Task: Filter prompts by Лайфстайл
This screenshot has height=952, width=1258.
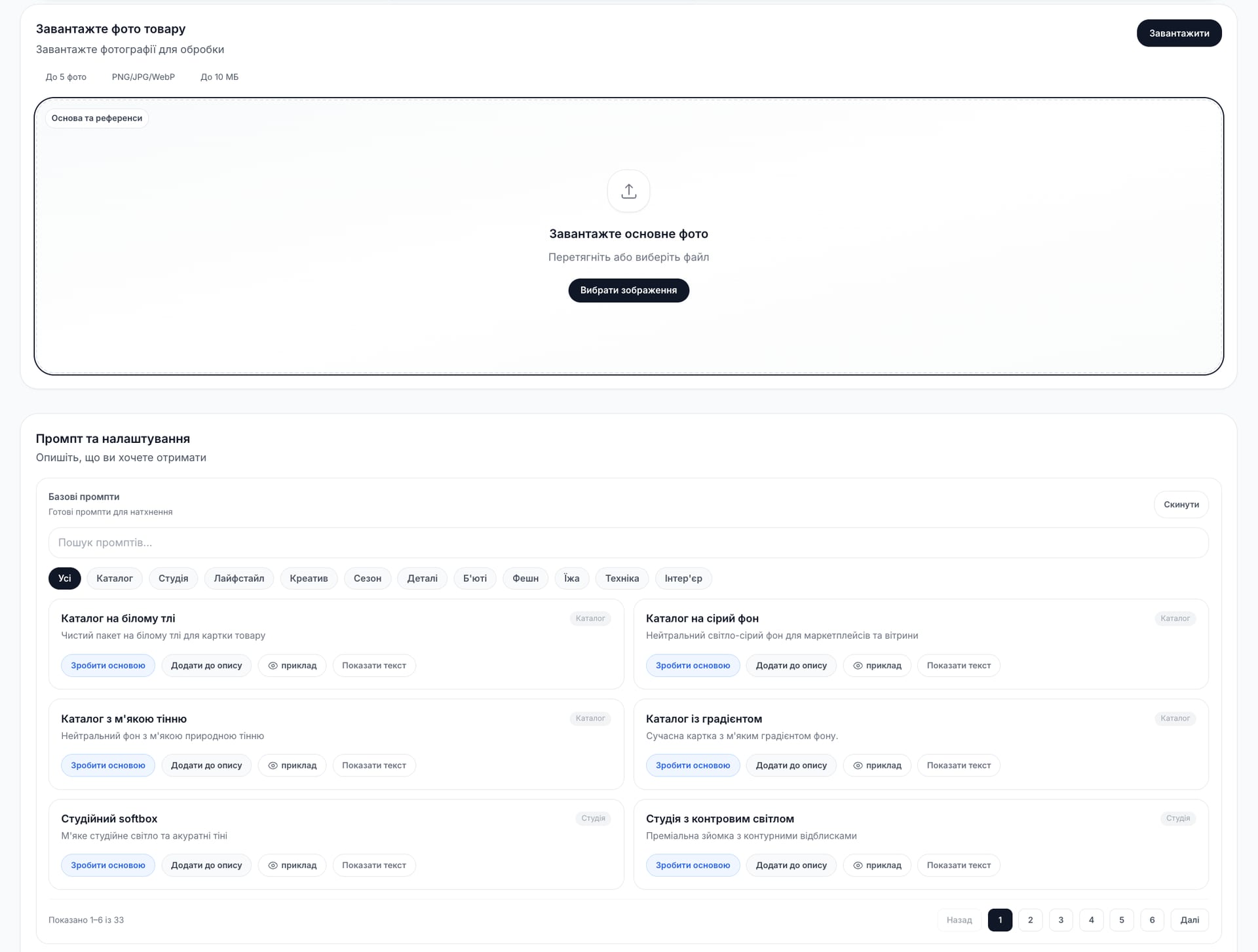Action: (x=239, y=578)
